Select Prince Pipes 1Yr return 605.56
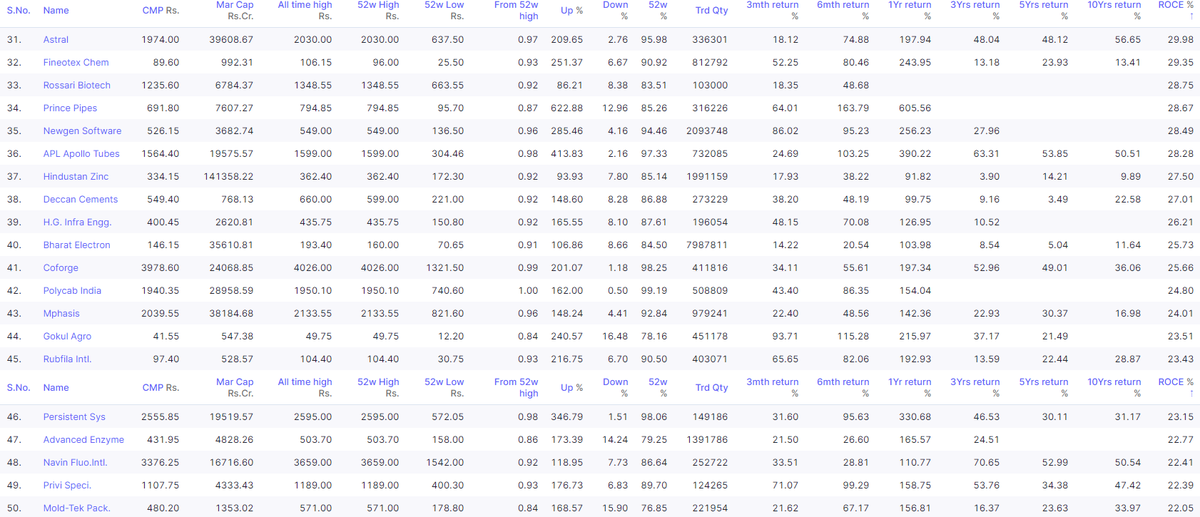 click(914, 108)
